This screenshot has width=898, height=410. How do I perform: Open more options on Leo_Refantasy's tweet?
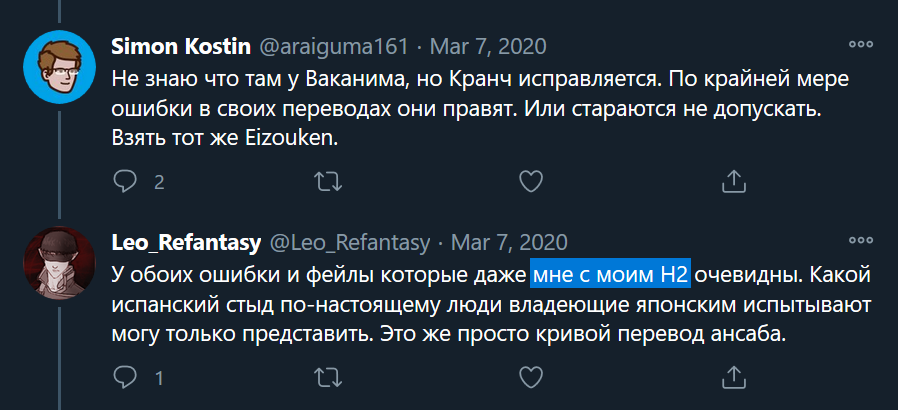(860, 242)
